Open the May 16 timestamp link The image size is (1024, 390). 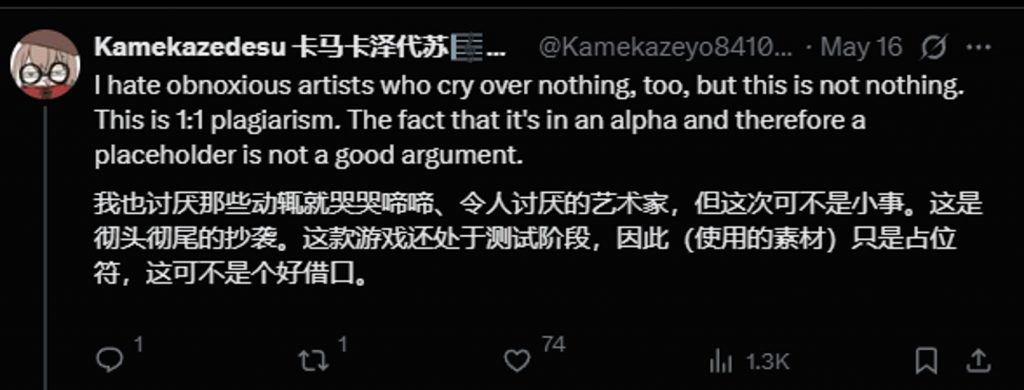pos(861,47)
